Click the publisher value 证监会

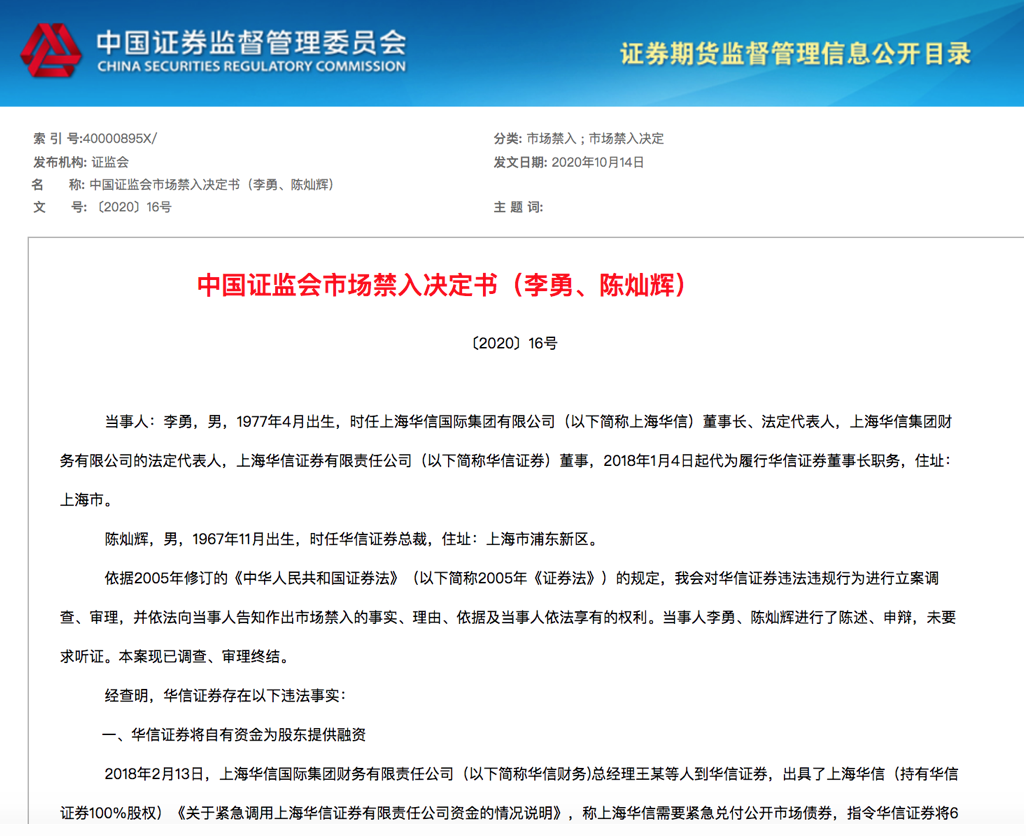pyautogui.click(x=110, y=162)
